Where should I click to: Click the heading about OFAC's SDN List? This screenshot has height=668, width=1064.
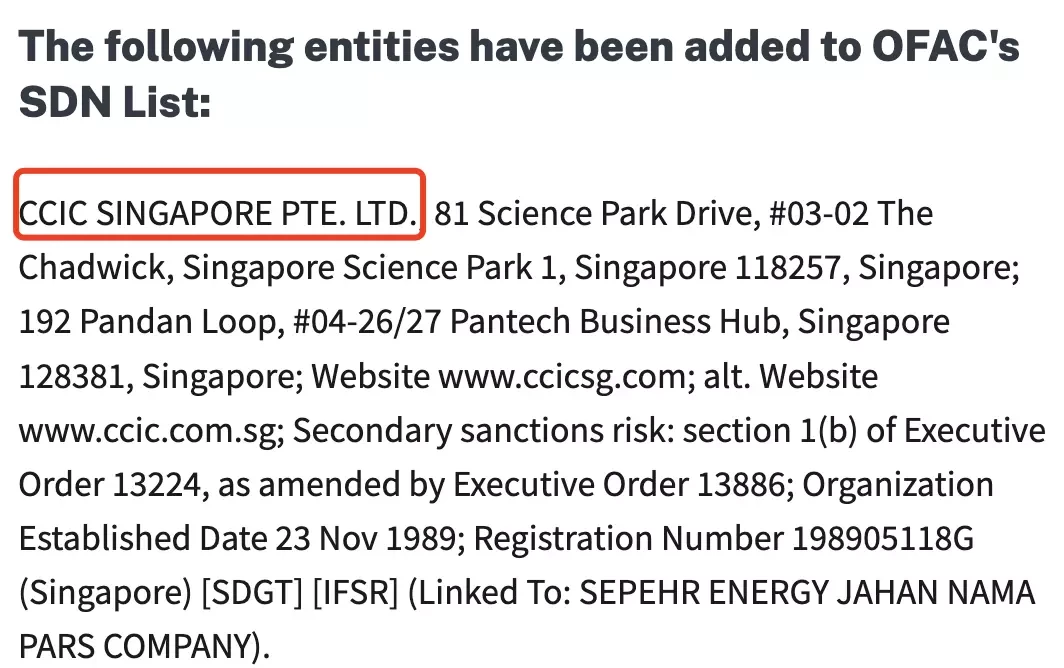point(519,73)
